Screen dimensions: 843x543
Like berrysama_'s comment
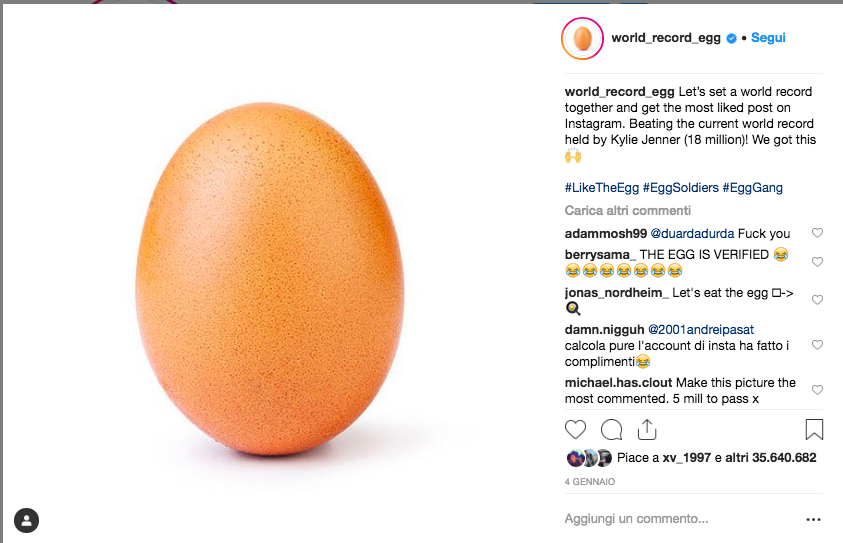(817, 262)
